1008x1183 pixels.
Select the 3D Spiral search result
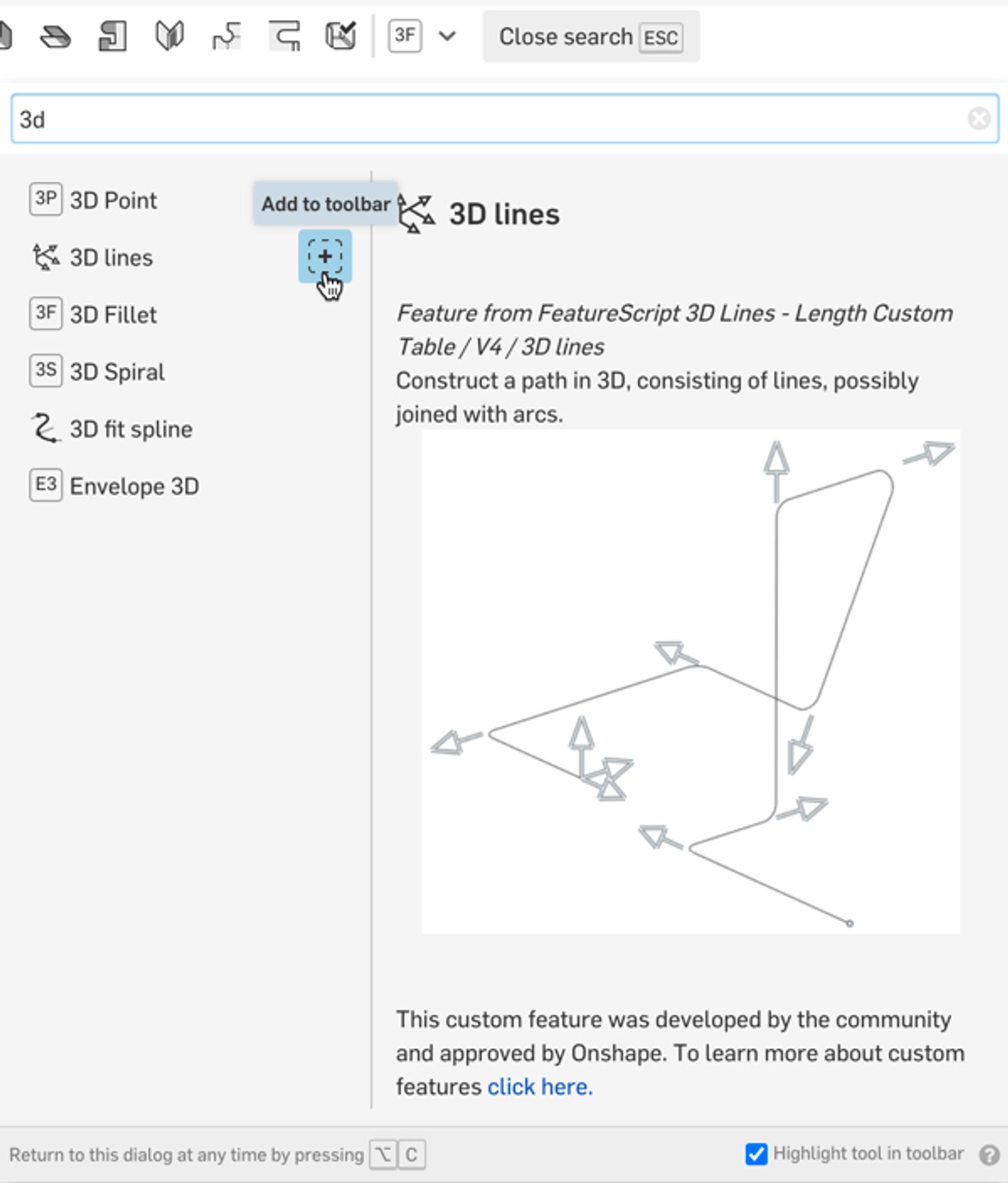(x=117, y=372)
